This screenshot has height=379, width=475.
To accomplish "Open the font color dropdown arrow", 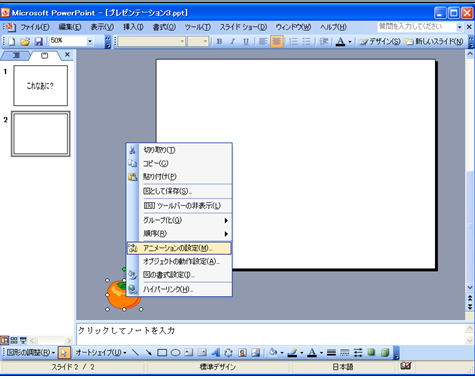I will [350, 42].
